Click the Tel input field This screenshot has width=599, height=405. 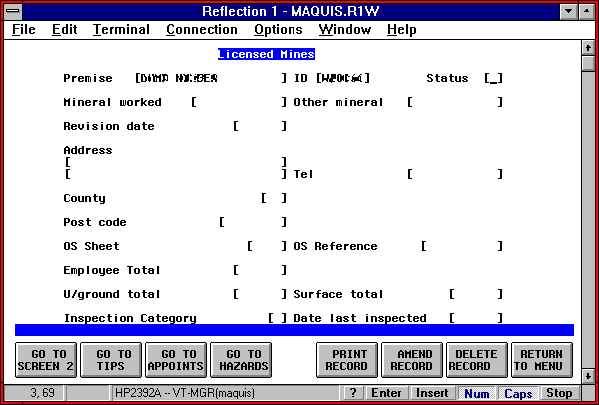click(455, 174)
